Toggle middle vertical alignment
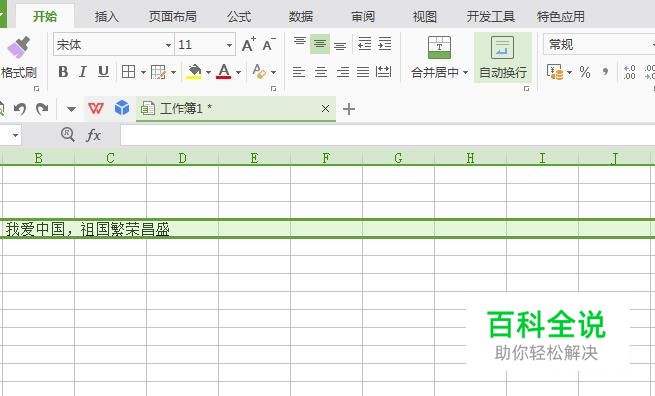The width and height of the screenshot is (655, 396). point(320,44)
